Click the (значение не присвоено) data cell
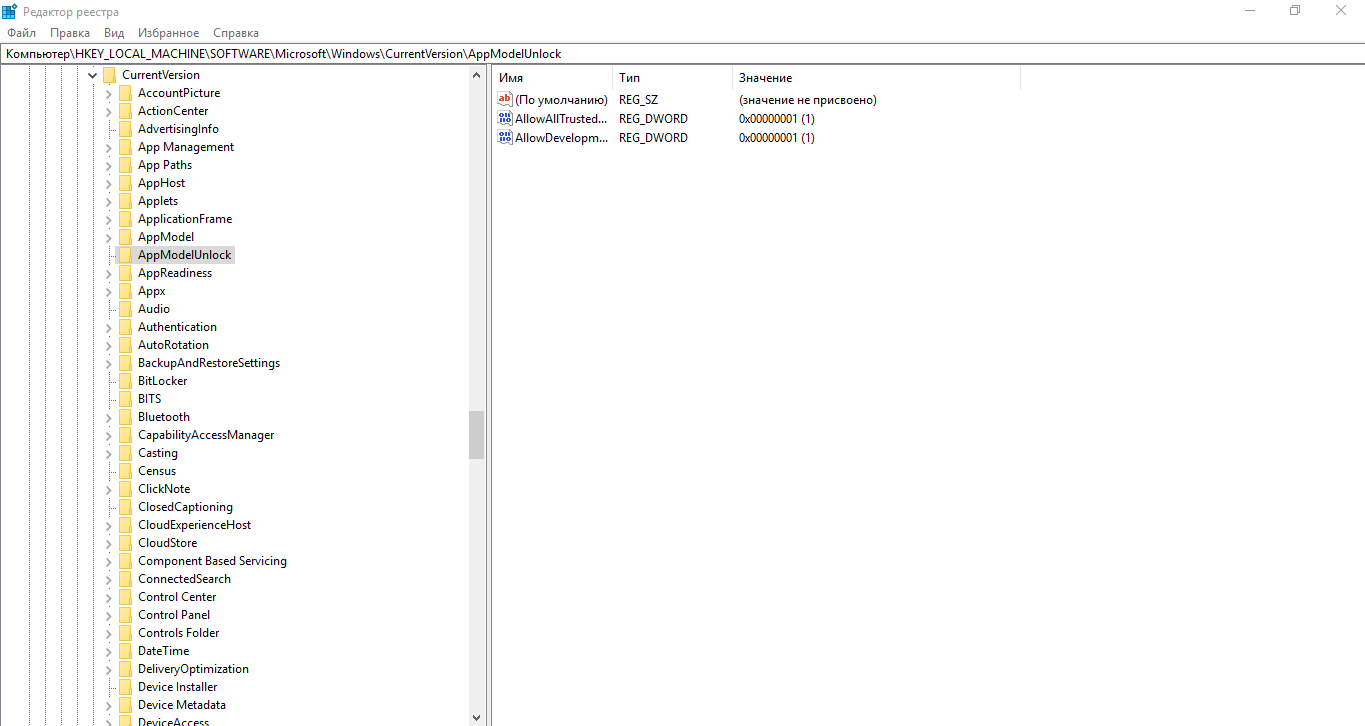The width and height of the screenshot is (1365, 726). tap(808, 100)
